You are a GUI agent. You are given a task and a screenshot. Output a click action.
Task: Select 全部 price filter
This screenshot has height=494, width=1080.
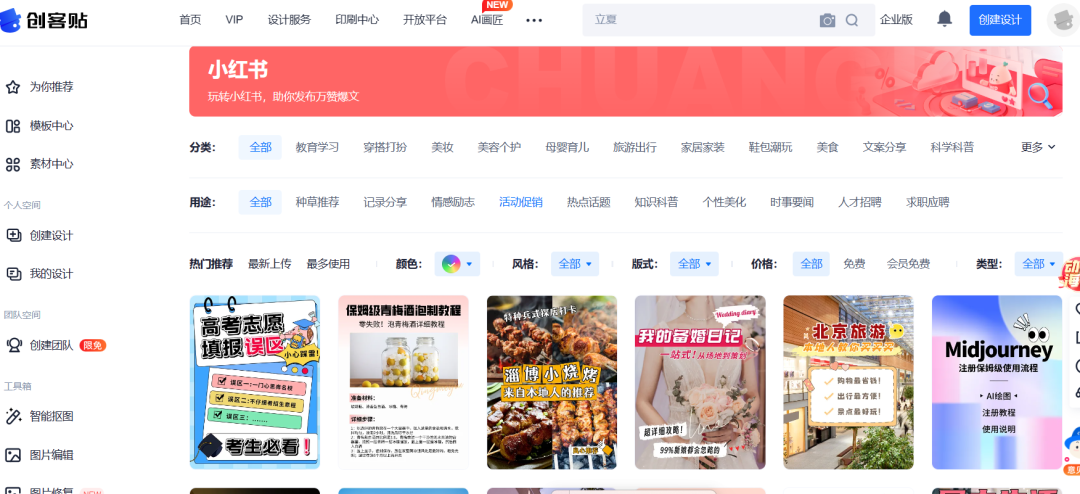click(811, 264)
